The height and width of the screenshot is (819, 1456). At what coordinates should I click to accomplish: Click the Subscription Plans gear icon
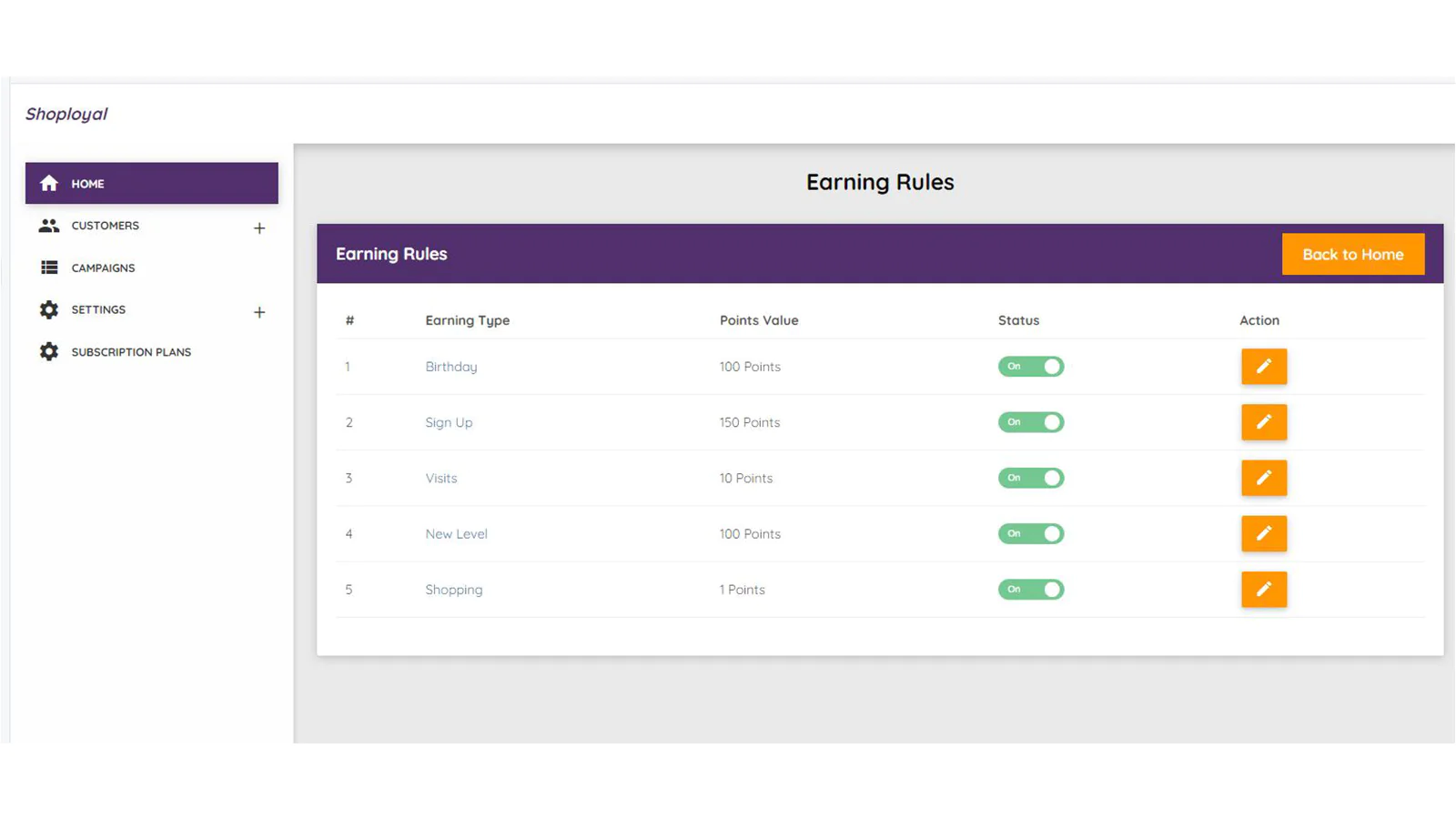click(x=49, y=352)
